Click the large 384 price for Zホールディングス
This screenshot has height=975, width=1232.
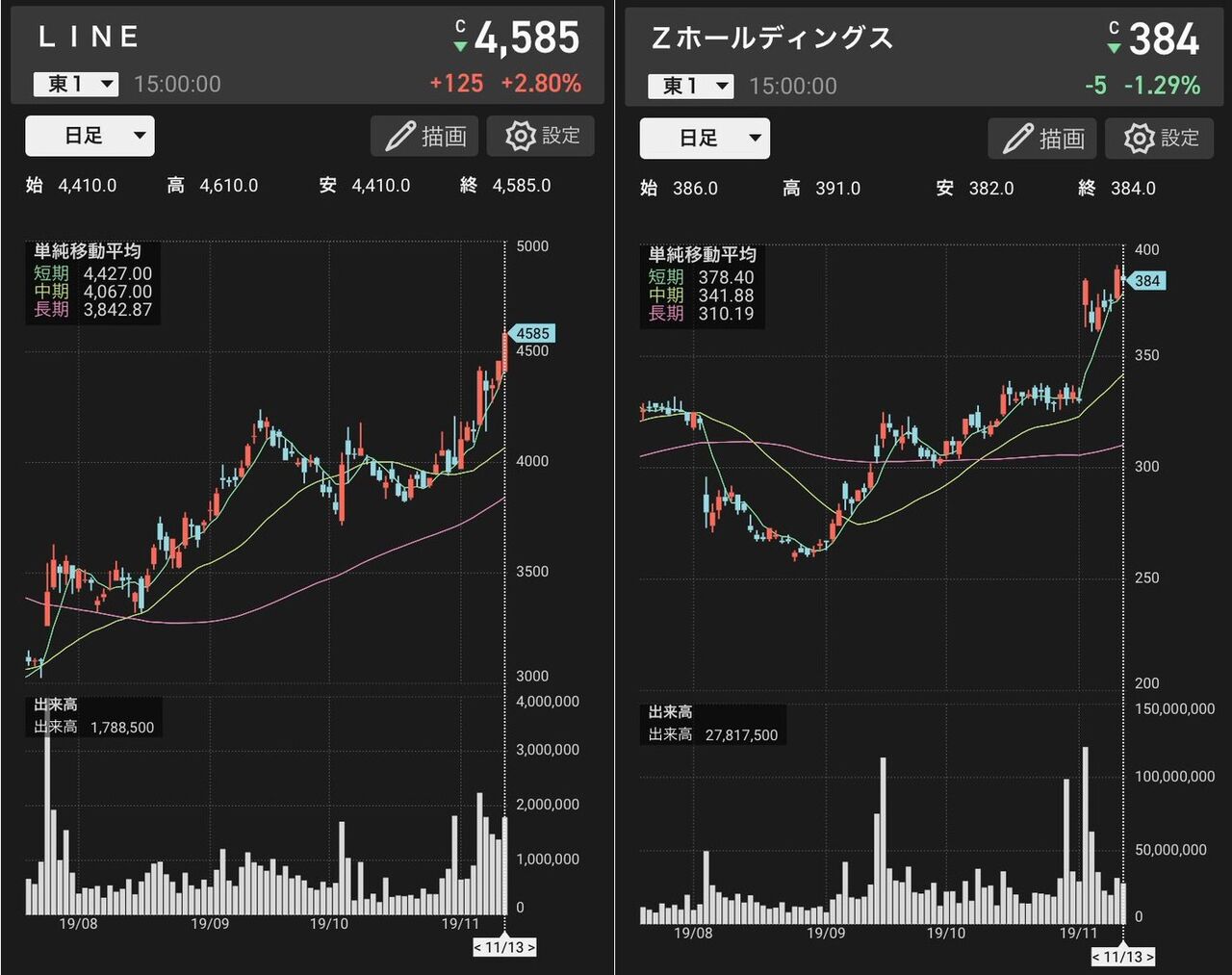[1165, 40]
